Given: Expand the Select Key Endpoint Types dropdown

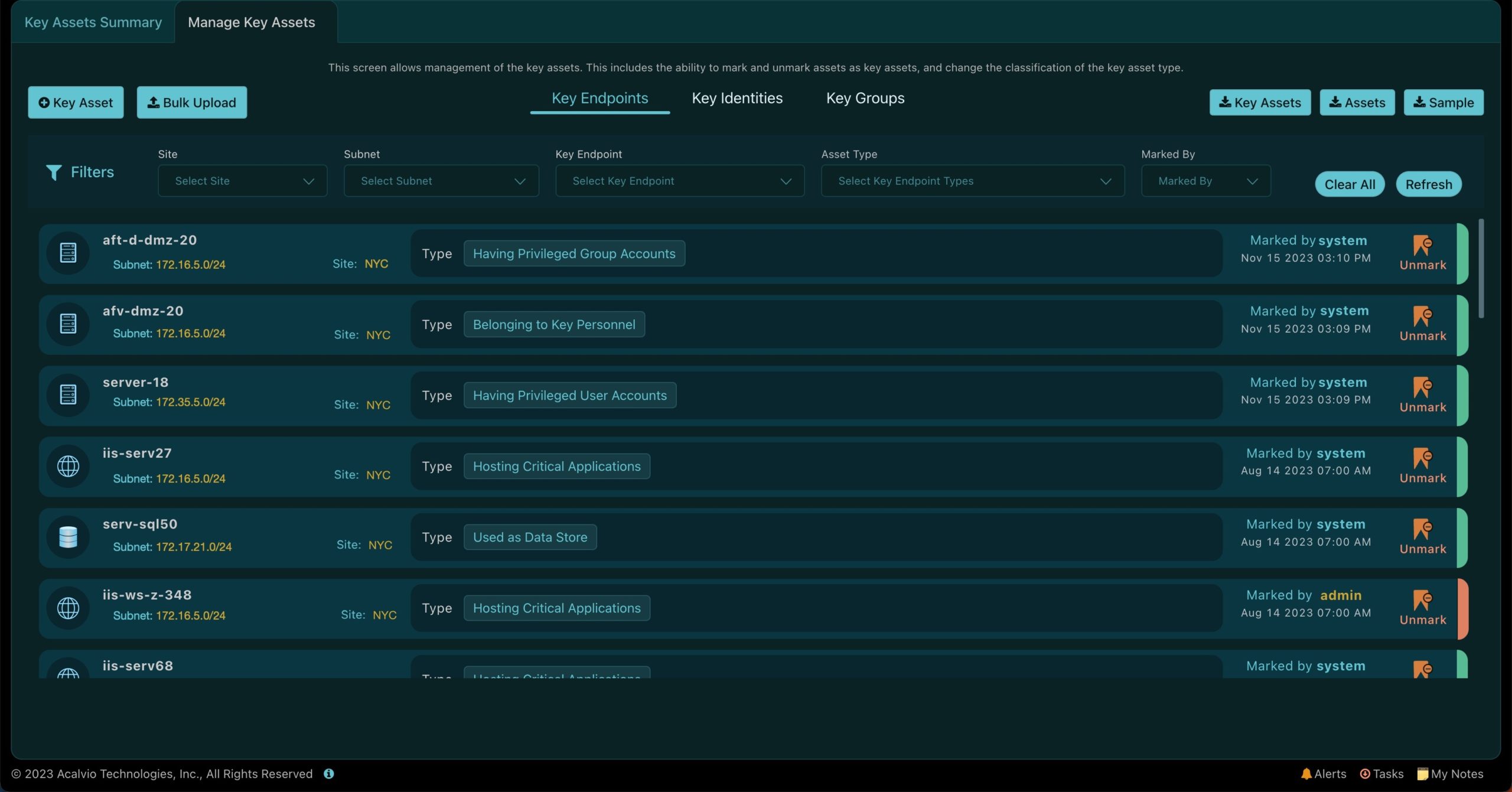Looking at the screenshot, I should (973, 181).
